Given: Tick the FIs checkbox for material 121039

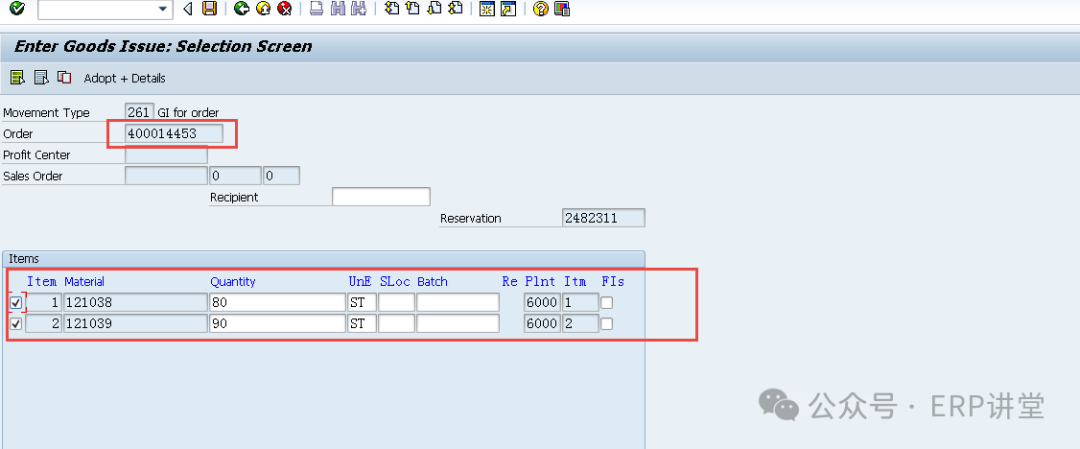Looking at the screenshot, I should click(x=606, y=324).
